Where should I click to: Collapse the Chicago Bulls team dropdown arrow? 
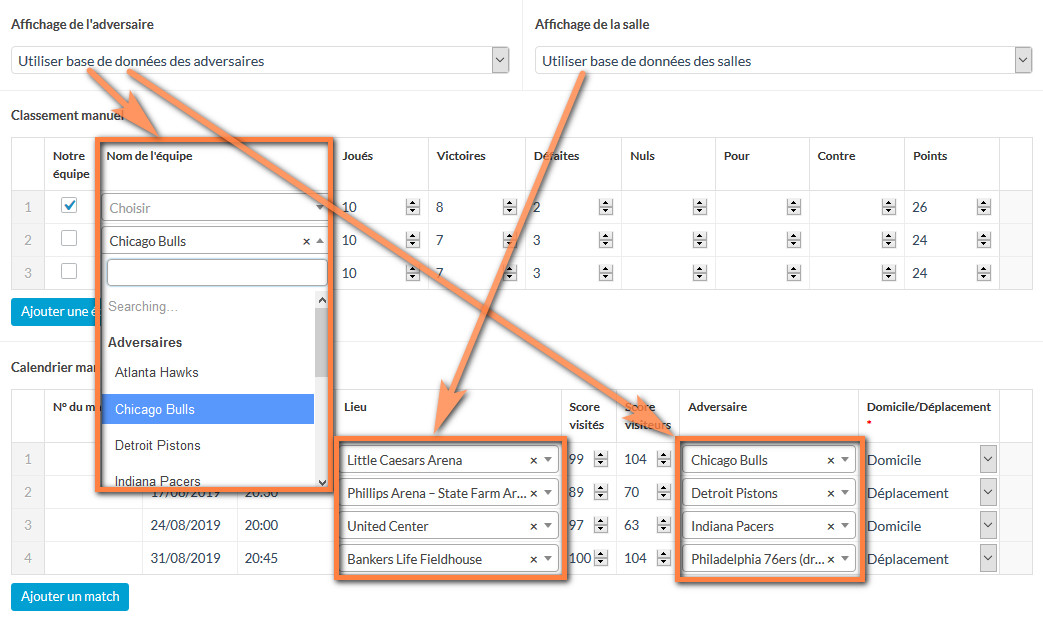[320, 241]
